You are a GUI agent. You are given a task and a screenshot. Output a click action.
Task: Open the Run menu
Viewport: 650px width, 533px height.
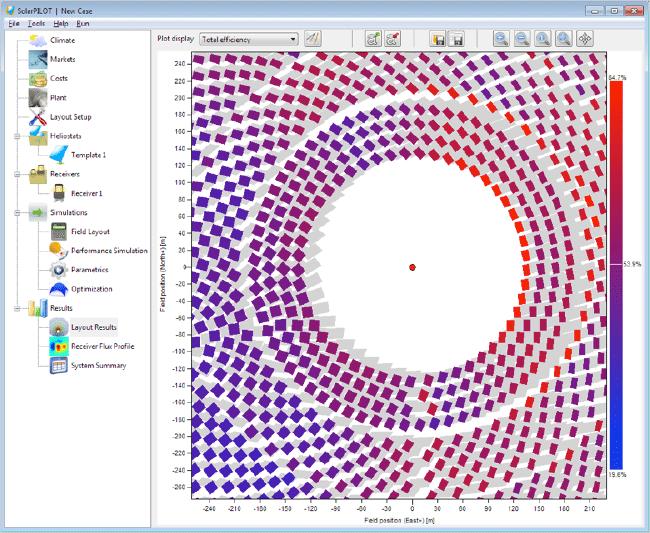point(83,24)
